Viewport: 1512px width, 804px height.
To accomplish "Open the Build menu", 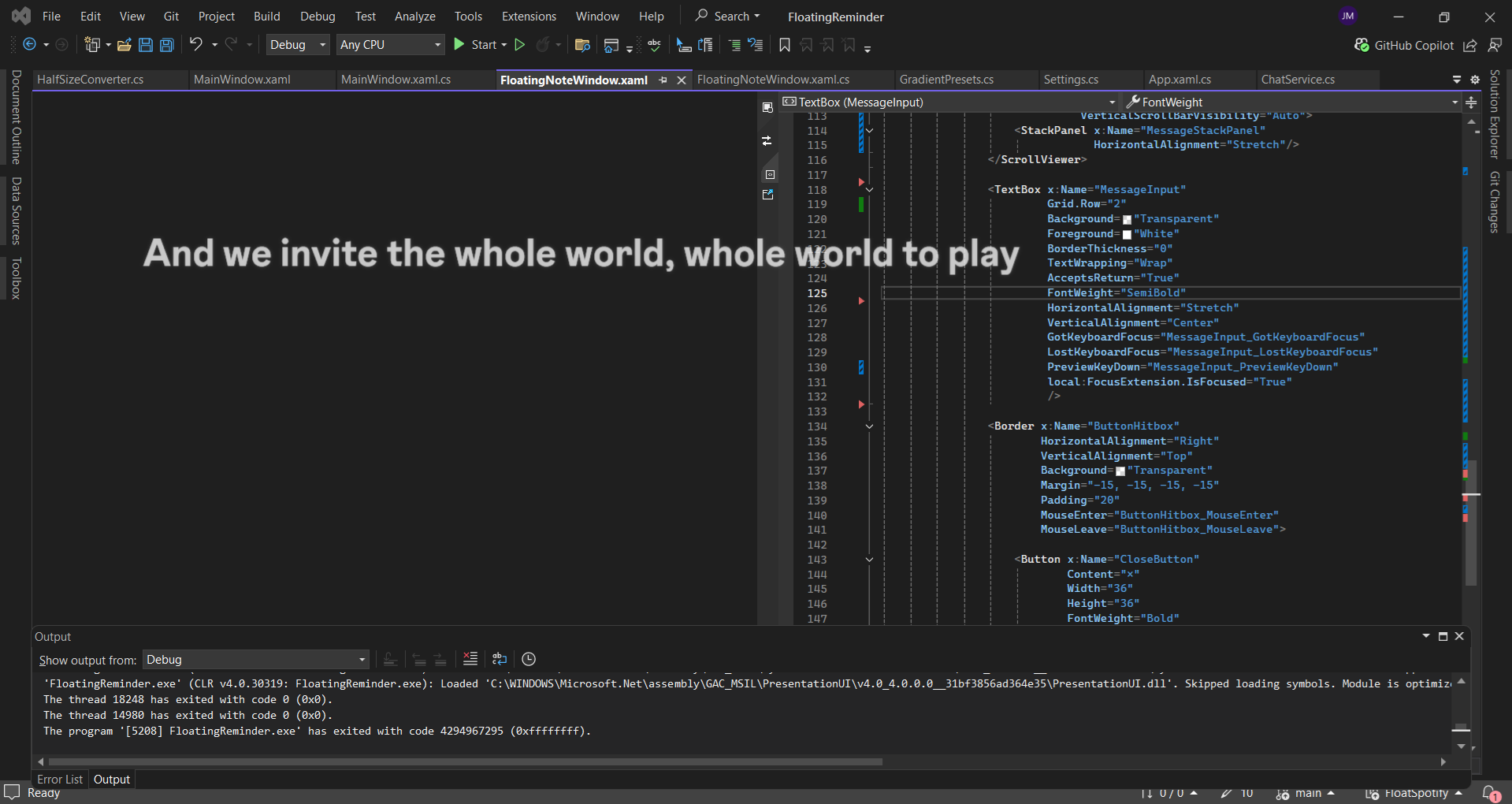I will tap(266, 17).
